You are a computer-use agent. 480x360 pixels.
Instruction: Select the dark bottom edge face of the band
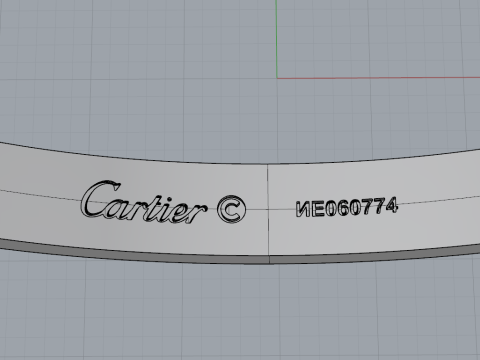point(240,259)
